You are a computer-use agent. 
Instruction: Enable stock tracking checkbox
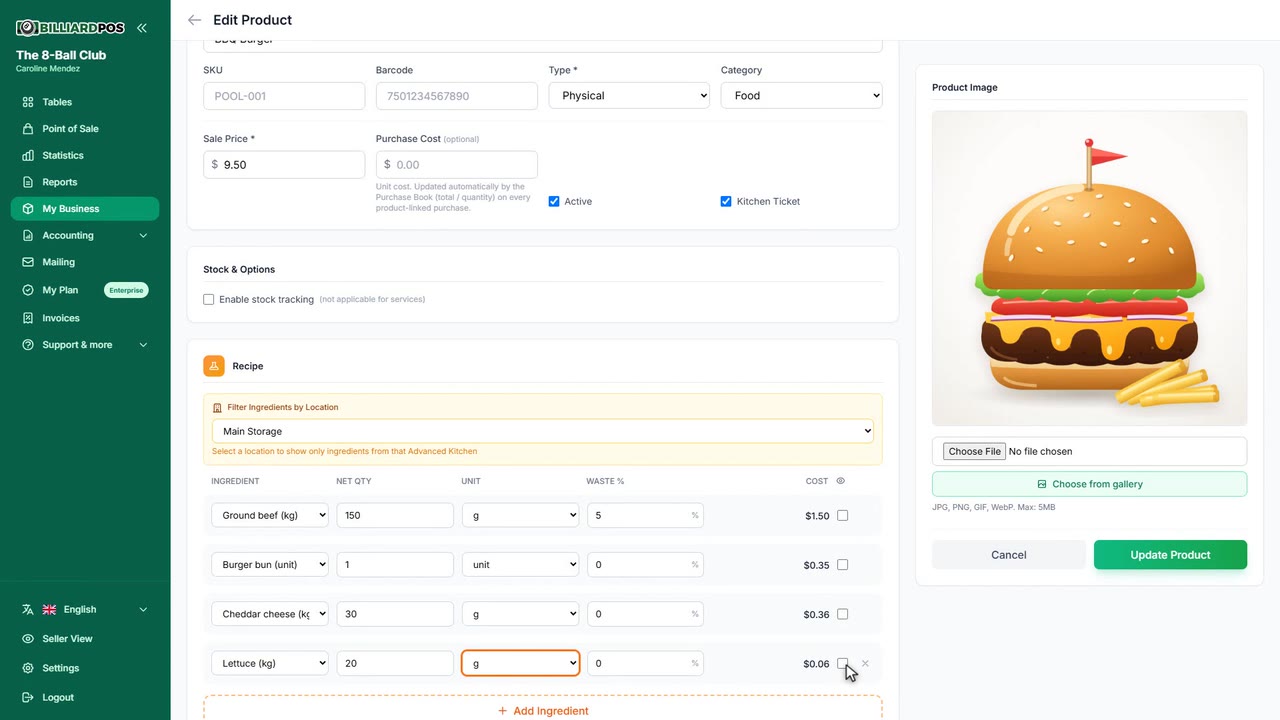(x=209, y=299)
